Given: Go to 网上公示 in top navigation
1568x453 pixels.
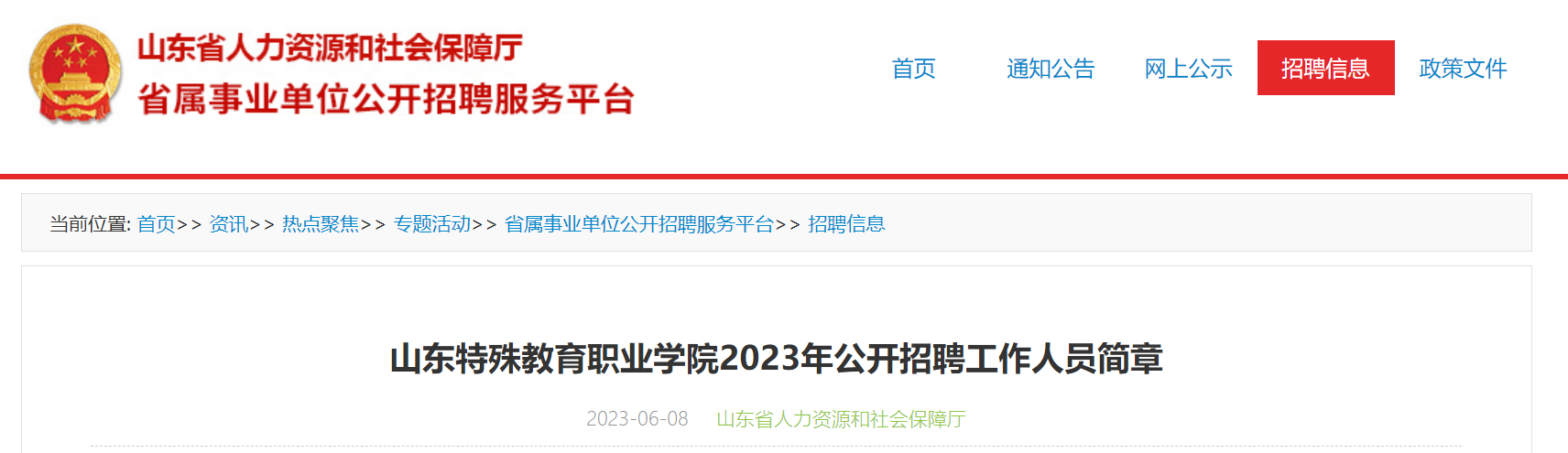Looking at the screenshot, I should (1188, 69).
